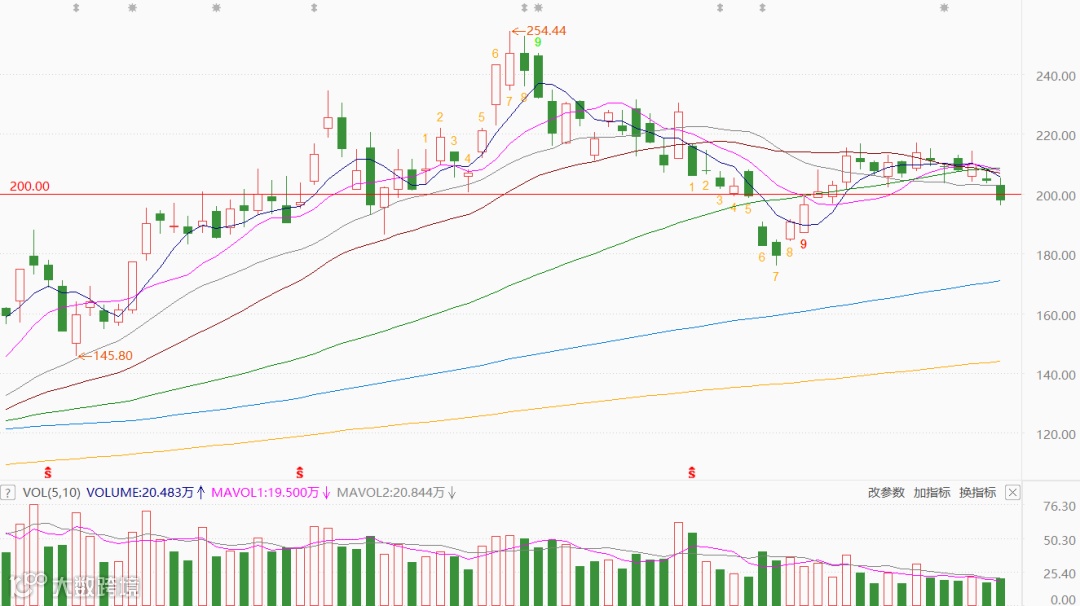Click 220.00 on the price axis
1080x606 pixels.
pos(1055,136)
